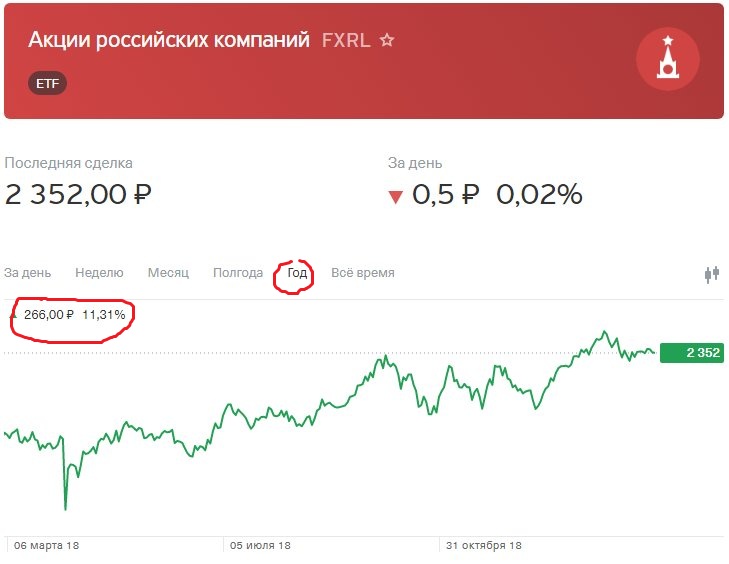Show the 'Полгода' chart range

point(238,273)
